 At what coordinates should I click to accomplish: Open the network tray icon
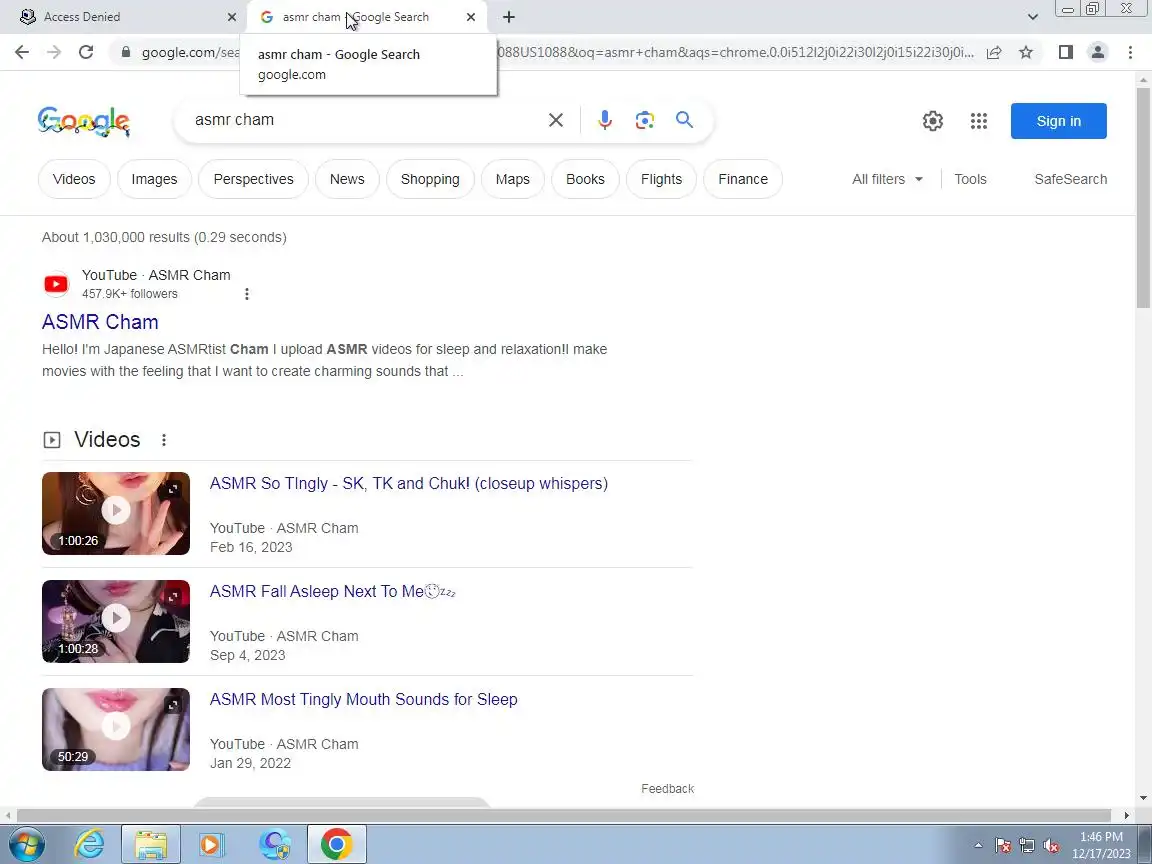[1027, 846]
